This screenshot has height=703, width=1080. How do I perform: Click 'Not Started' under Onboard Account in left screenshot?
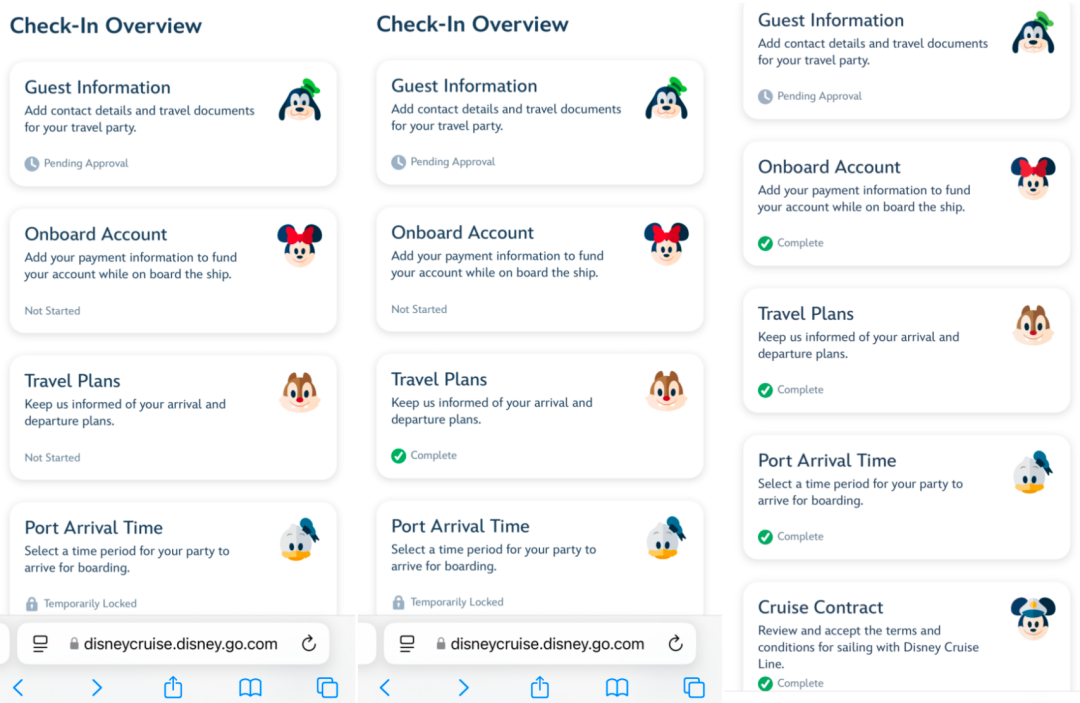[52, 311]
